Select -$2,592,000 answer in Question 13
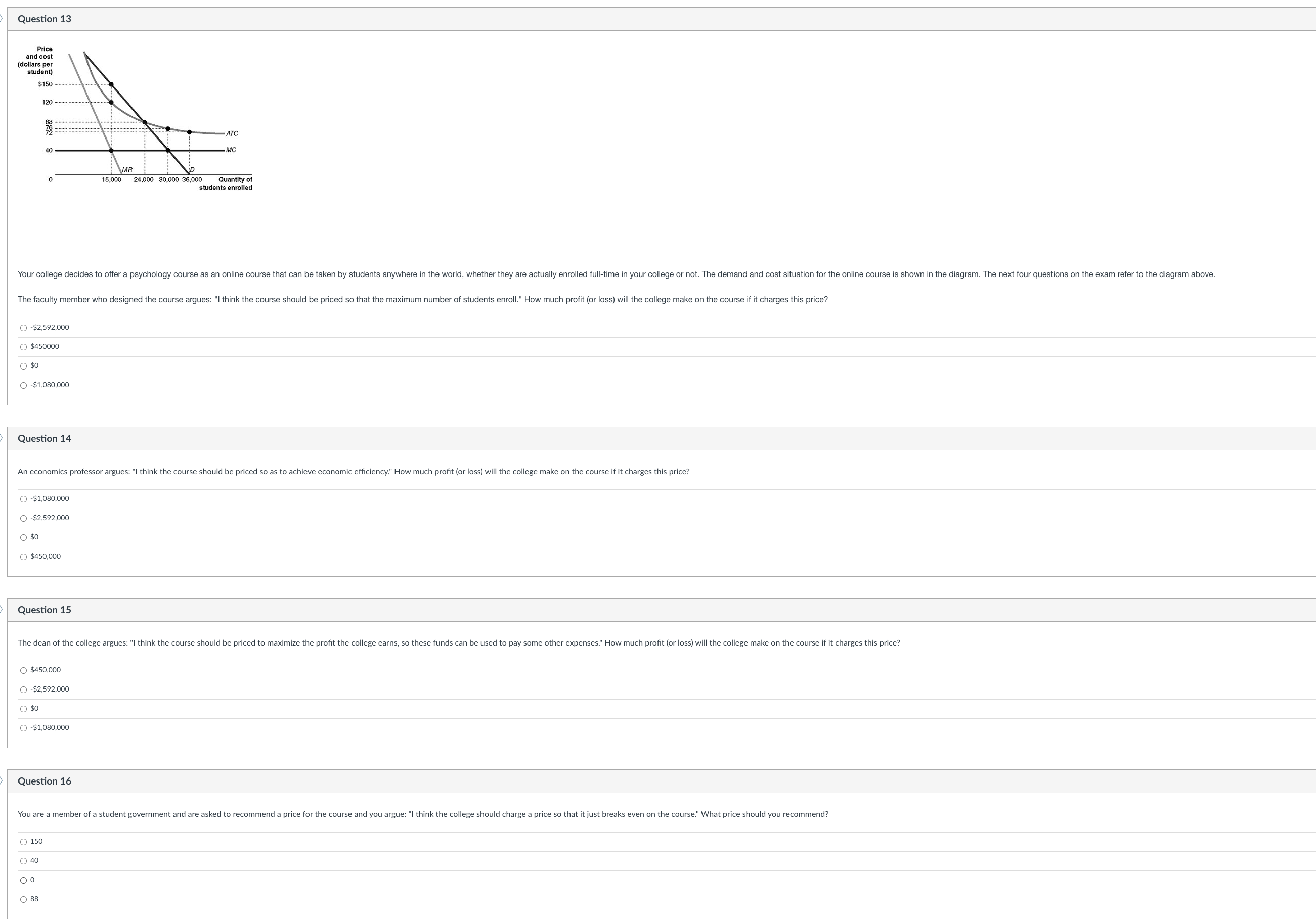This screenshot has height=920, width=1316. coord(23,328)
